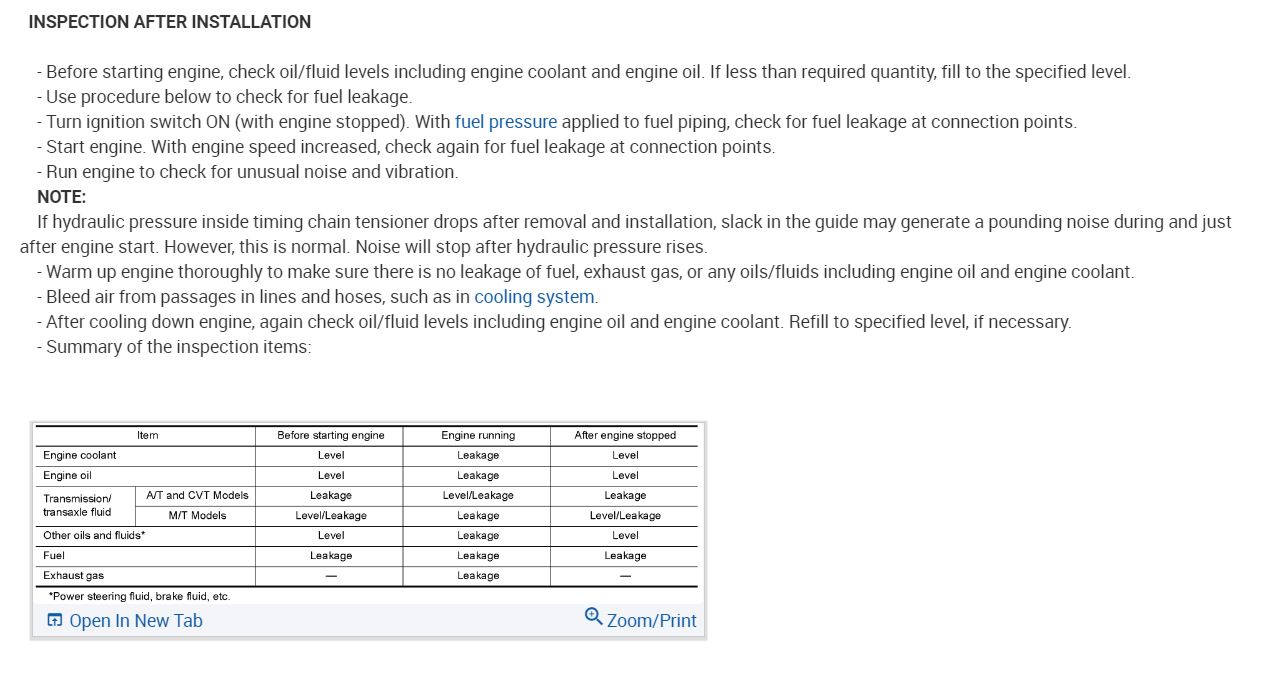
Task: Click the INSPECTION AFTER INSTALLATION heading
Action: (170, 22)
